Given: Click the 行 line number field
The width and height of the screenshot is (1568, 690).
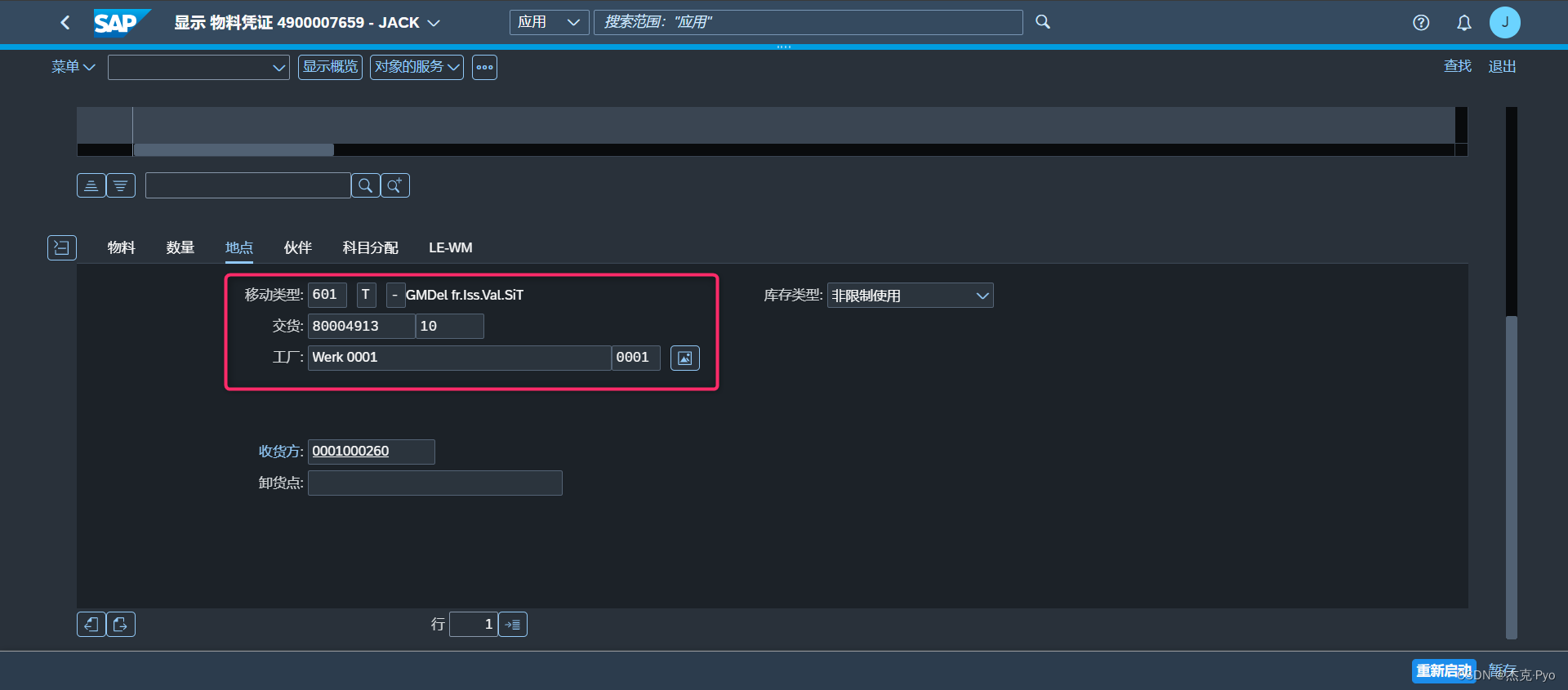Looking at the screenshot, I should (x=473, y=624).
